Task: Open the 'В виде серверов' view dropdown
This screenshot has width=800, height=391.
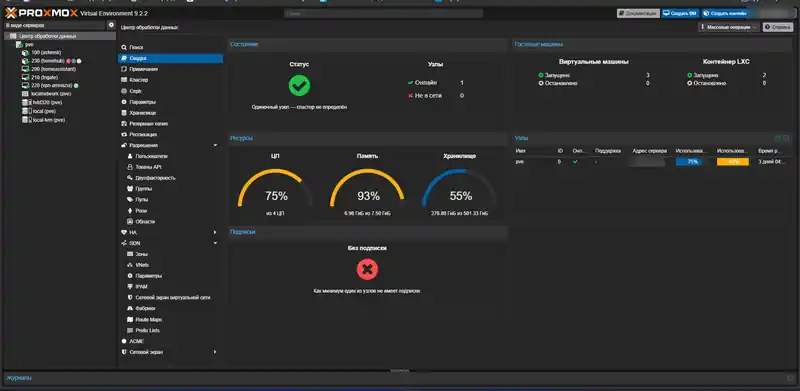Action: click(x=55, y=25)
